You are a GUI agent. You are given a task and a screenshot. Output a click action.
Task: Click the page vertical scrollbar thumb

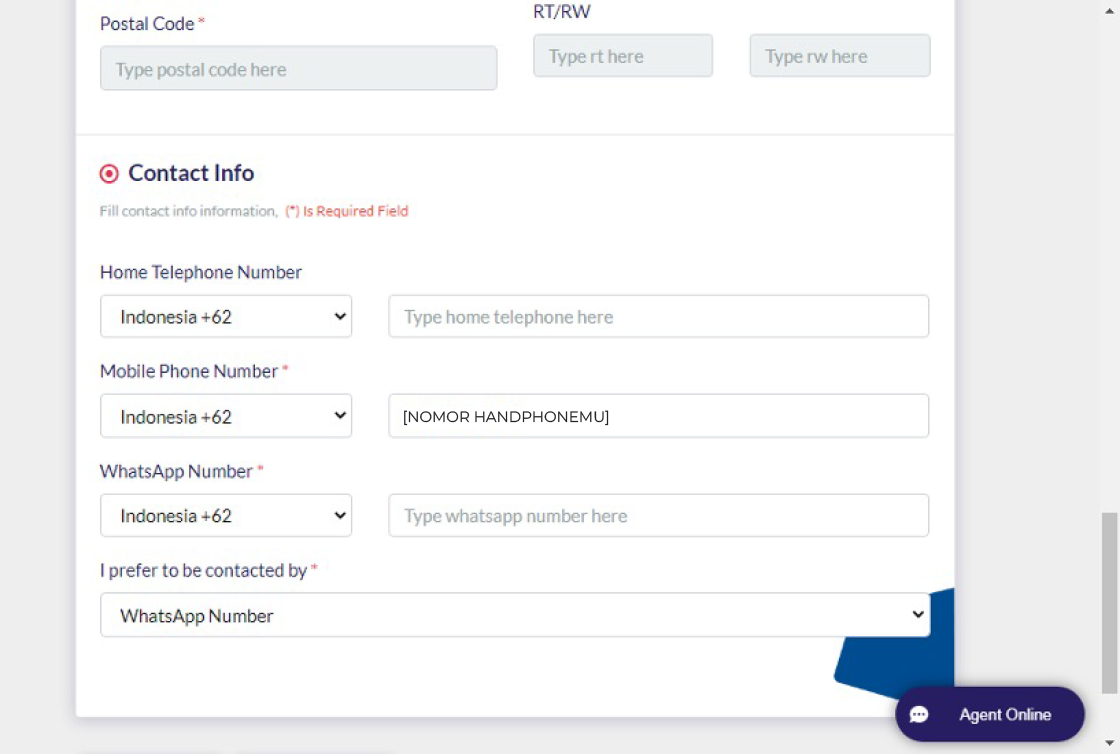point(1109,603)
